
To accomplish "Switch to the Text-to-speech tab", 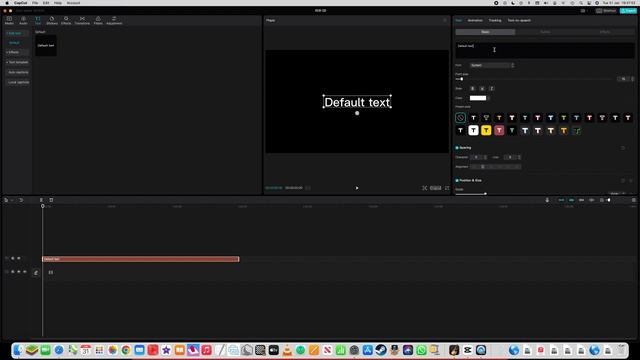I will (x=519, y=20).
